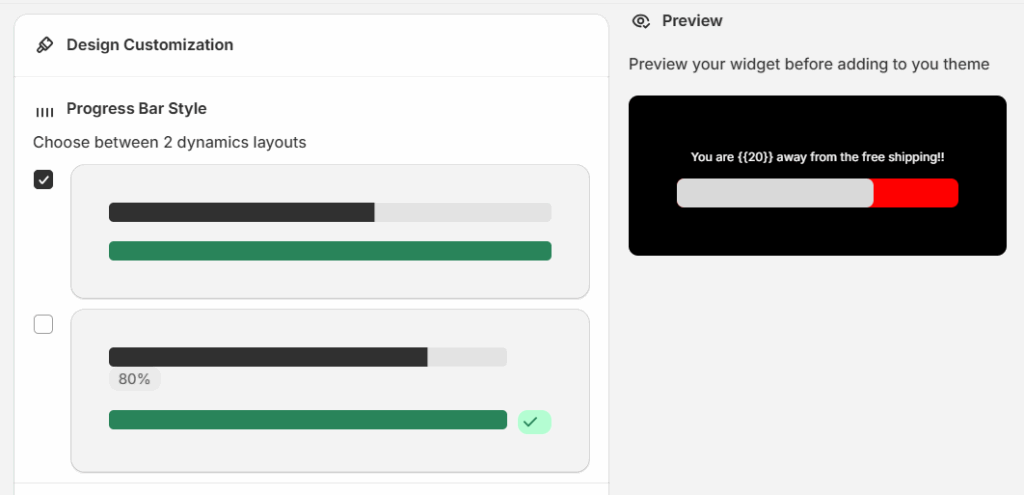
Task: Click the green checkmark badge icon
Action: (x=534, y=421)
